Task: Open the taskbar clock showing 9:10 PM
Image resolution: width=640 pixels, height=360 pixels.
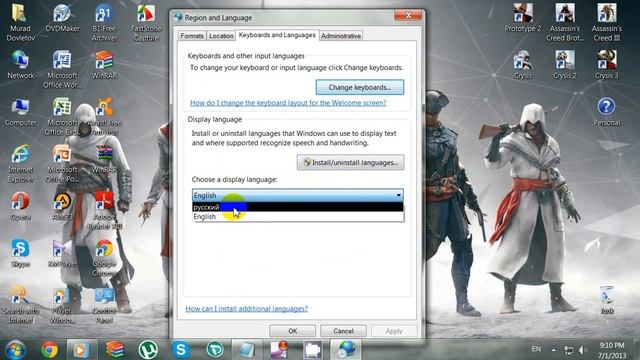Action: [612, 350]
